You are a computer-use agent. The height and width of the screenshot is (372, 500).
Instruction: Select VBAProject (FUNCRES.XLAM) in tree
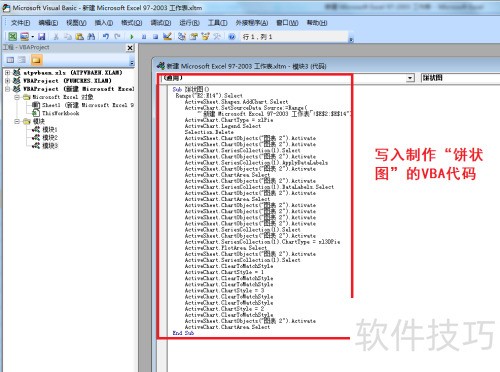click(67, 80)
